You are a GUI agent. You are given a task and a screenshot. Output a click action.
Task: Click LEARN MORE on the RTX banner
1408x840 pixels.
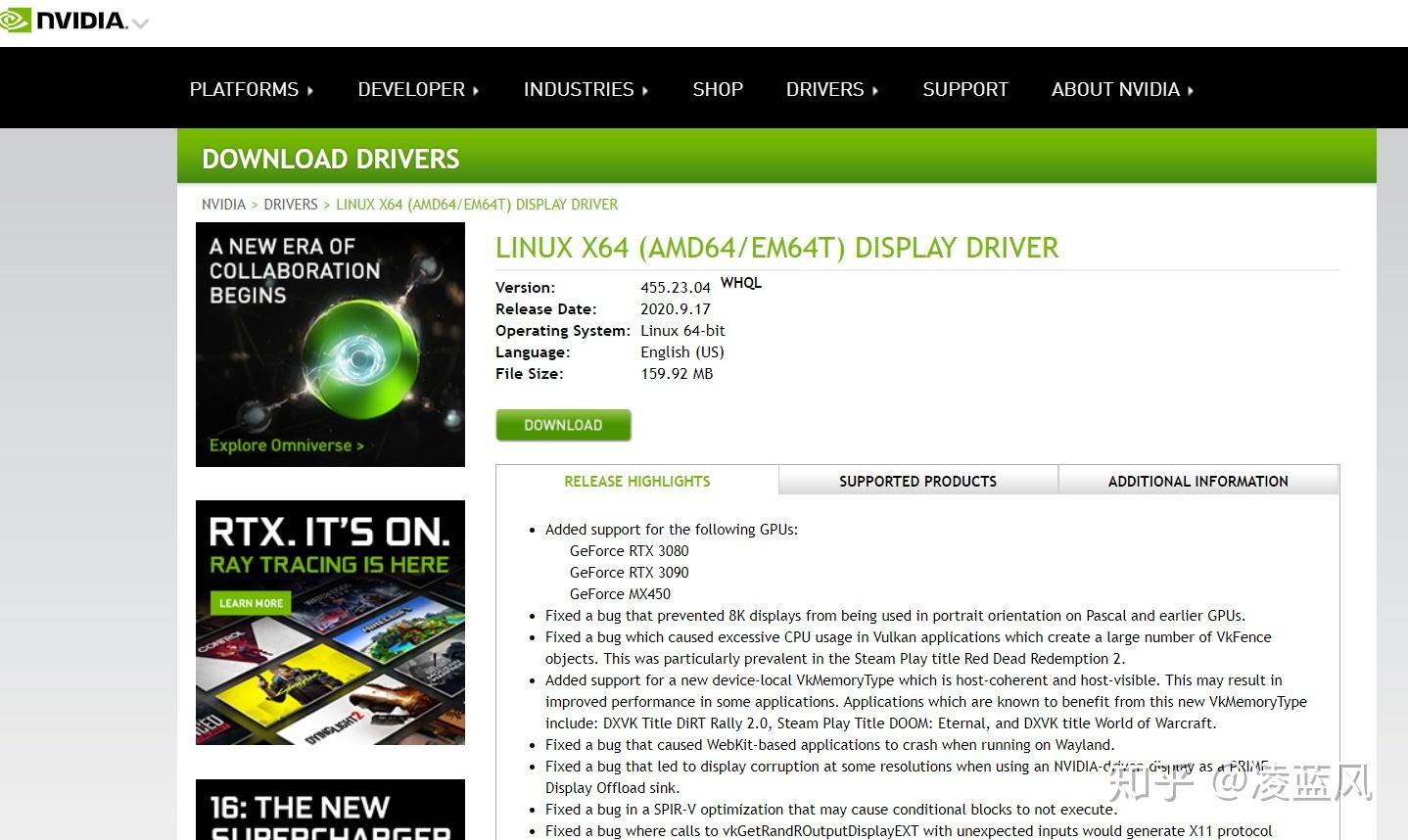pos(251,603)
